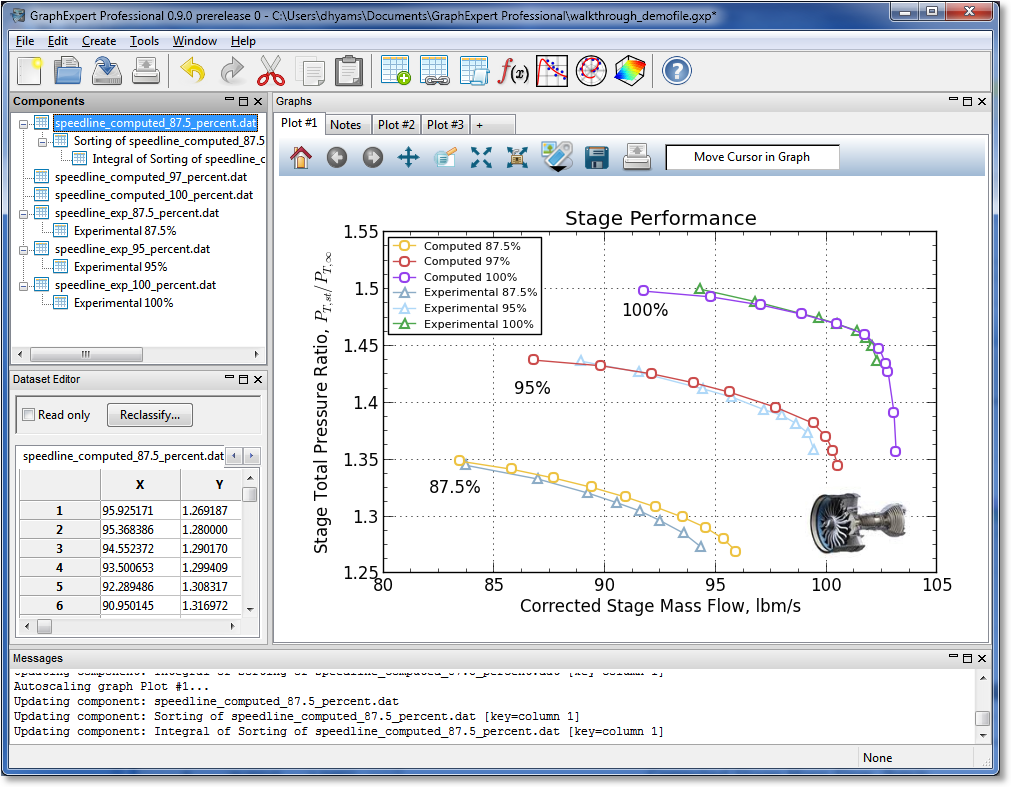
Task: Go back to previous graph view
Action: pos(337,157)
